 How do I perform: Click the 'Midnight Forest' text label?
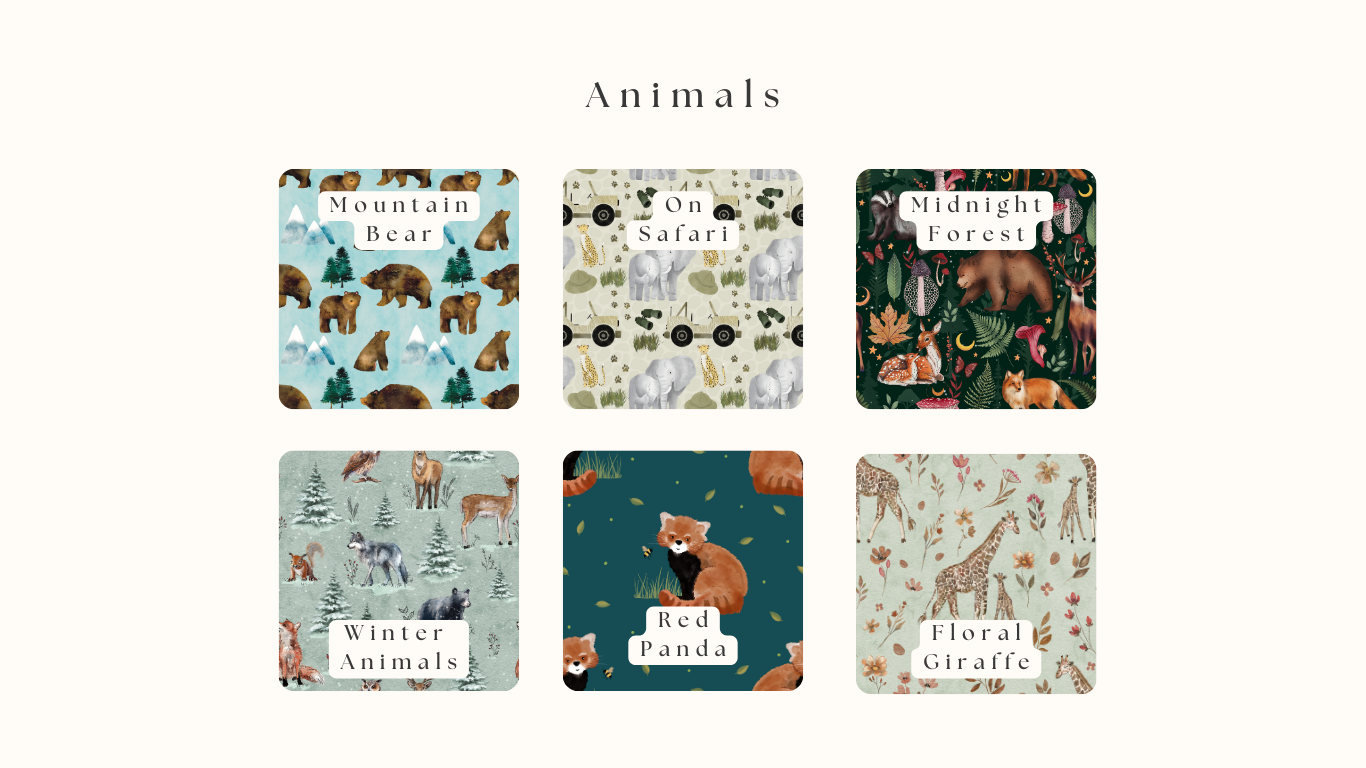point(976,220)
